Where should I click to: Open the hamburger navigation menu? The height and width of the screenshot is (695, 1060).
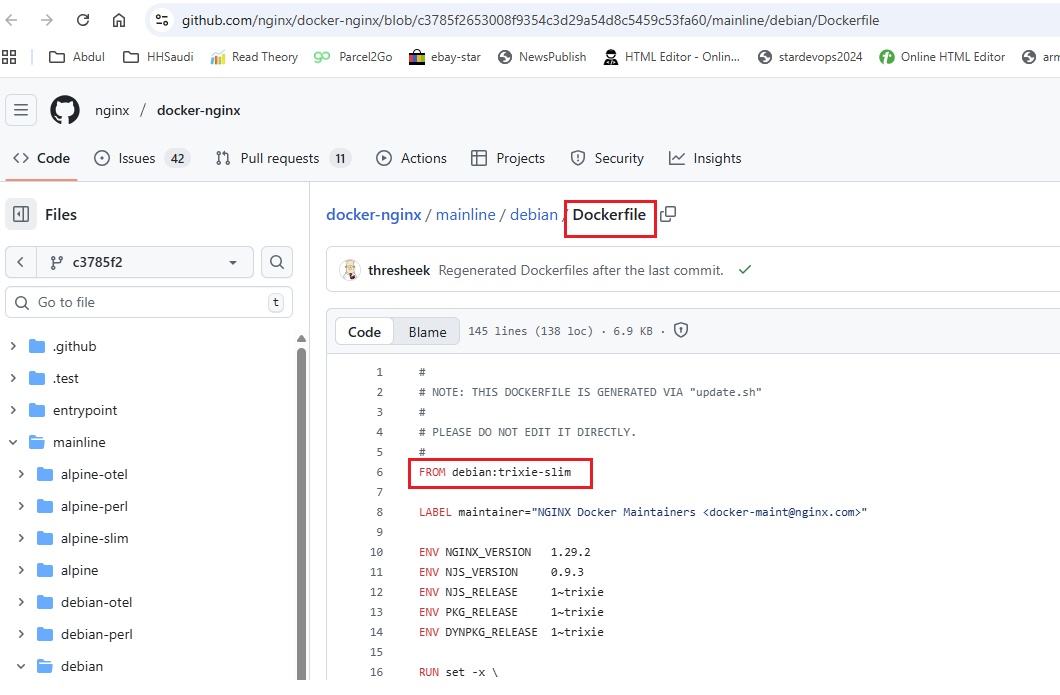coord(21,110)
